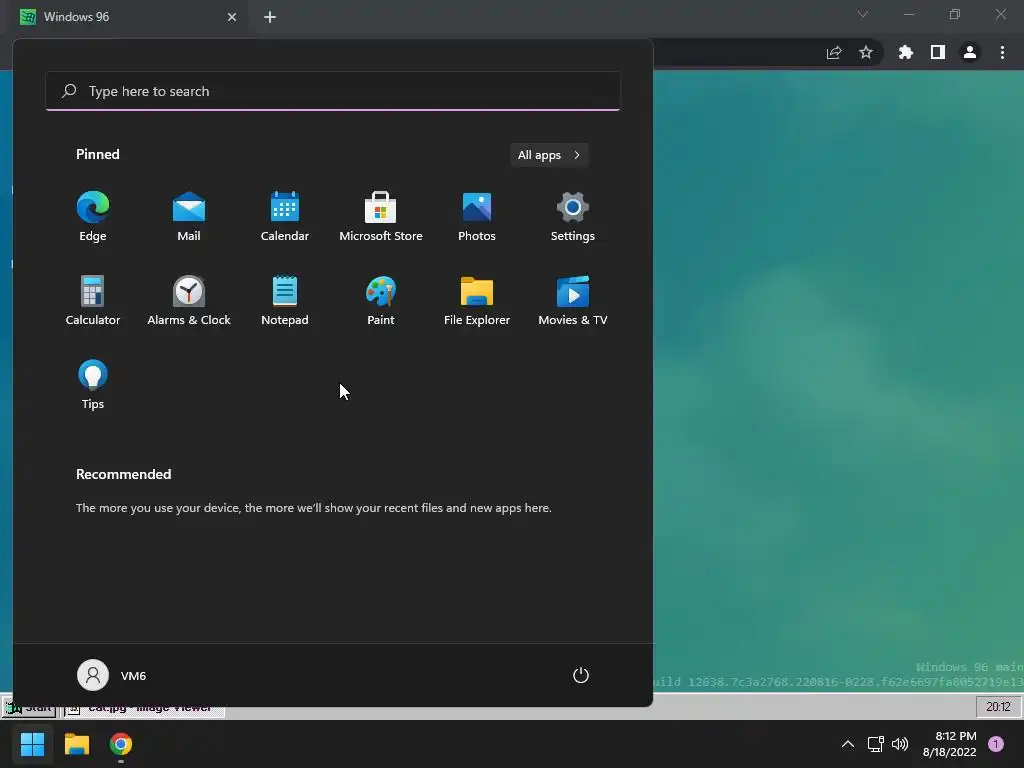The image size is (1024, 768).
Task: Open the network status tray icon
Action: (x=875, y=744)
